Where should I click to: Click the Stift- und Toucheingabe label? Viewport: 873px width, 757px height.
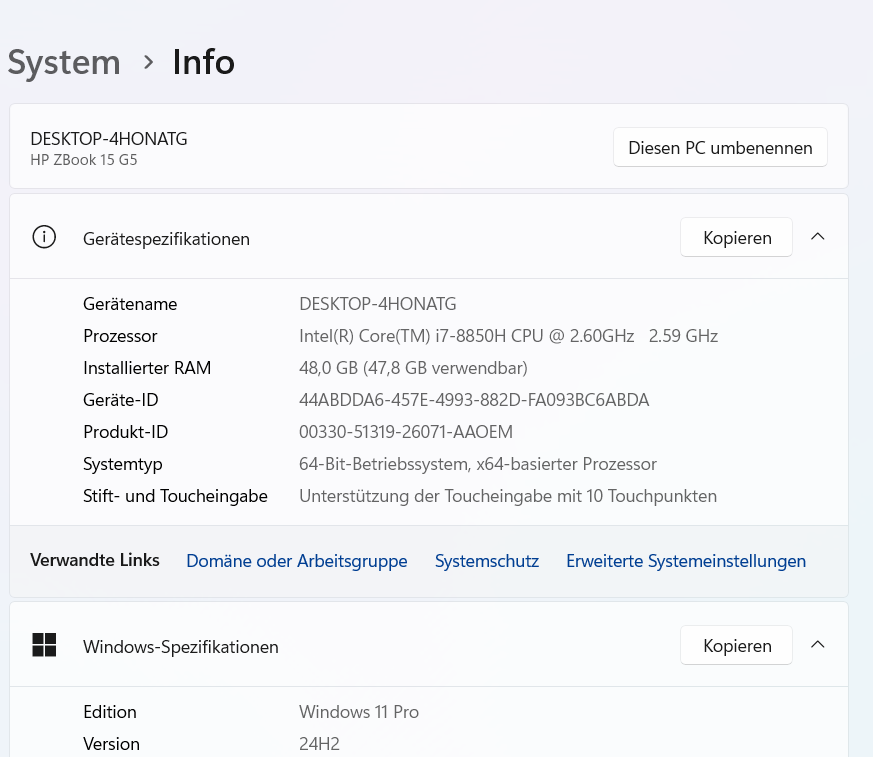click(175, 496)
